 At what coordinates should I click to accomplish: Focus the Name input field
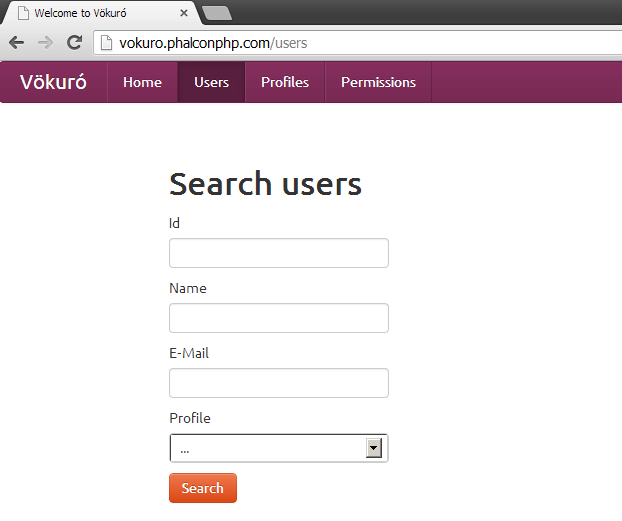point(278,318)
